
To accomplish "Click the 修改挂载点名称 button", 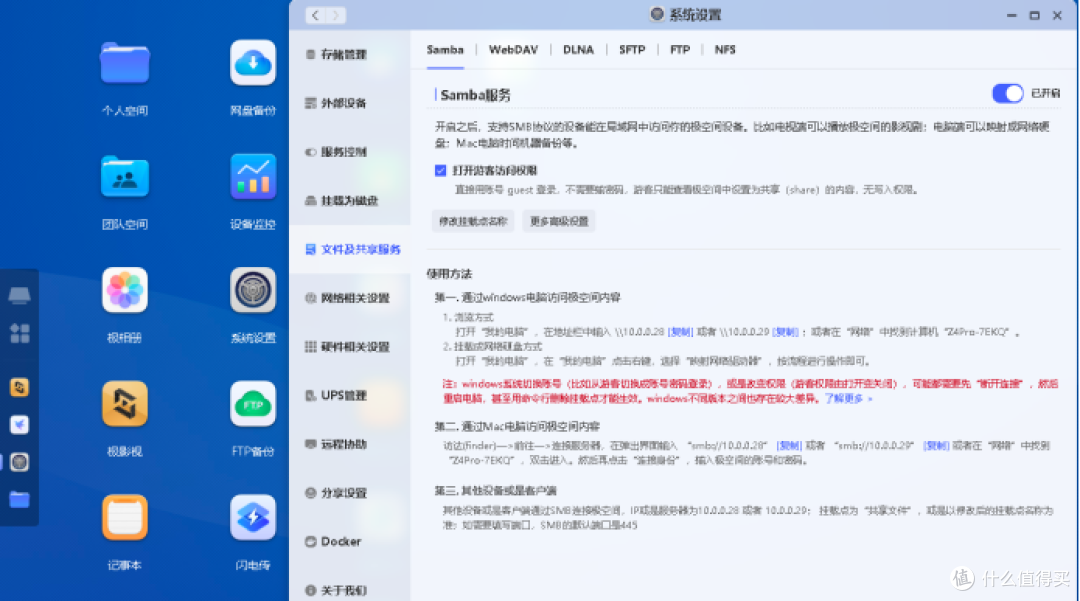I will tap(473, 221).
